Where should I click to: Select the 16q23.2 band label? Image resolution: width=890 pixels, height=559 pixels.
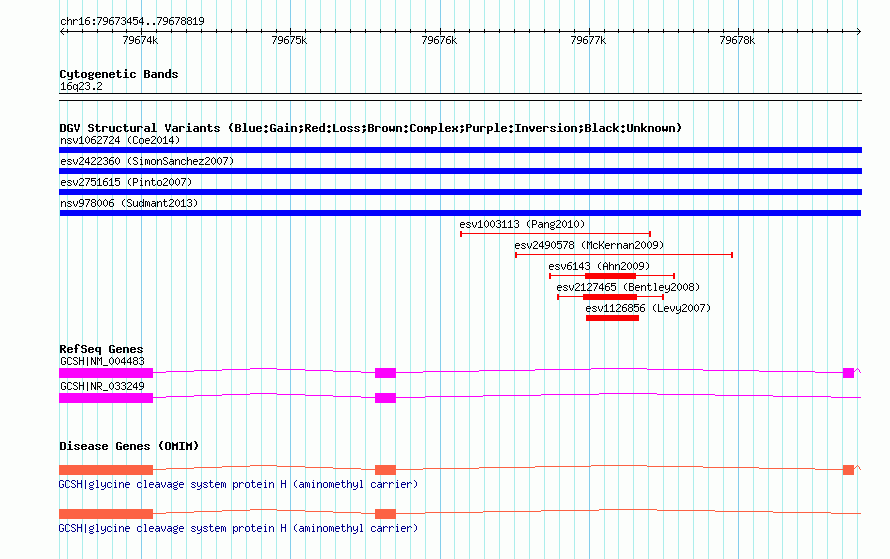click(x=81, y=86)
